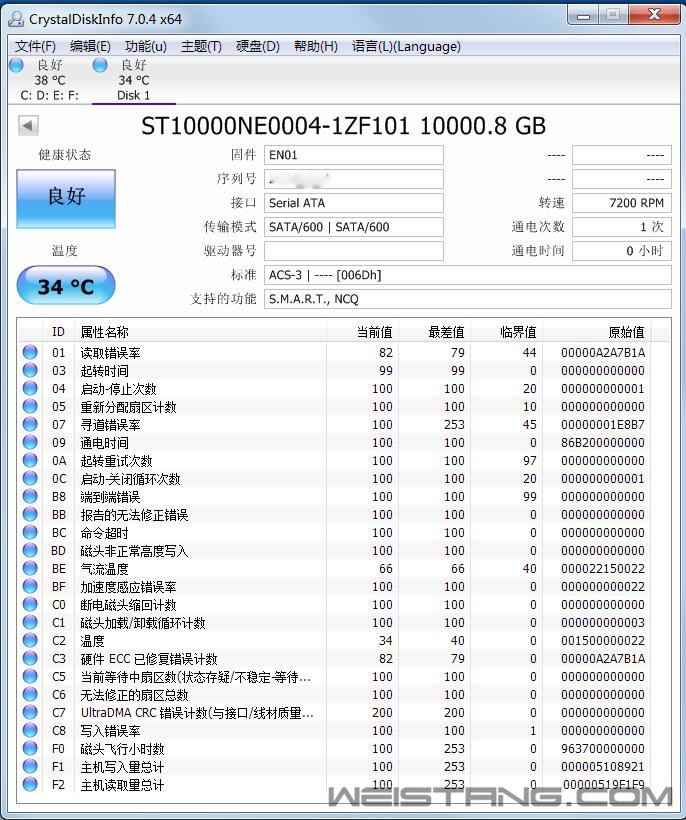The image size is (686, 820).
Task: Open the 硬盘(D) menu
Action: 258,47
